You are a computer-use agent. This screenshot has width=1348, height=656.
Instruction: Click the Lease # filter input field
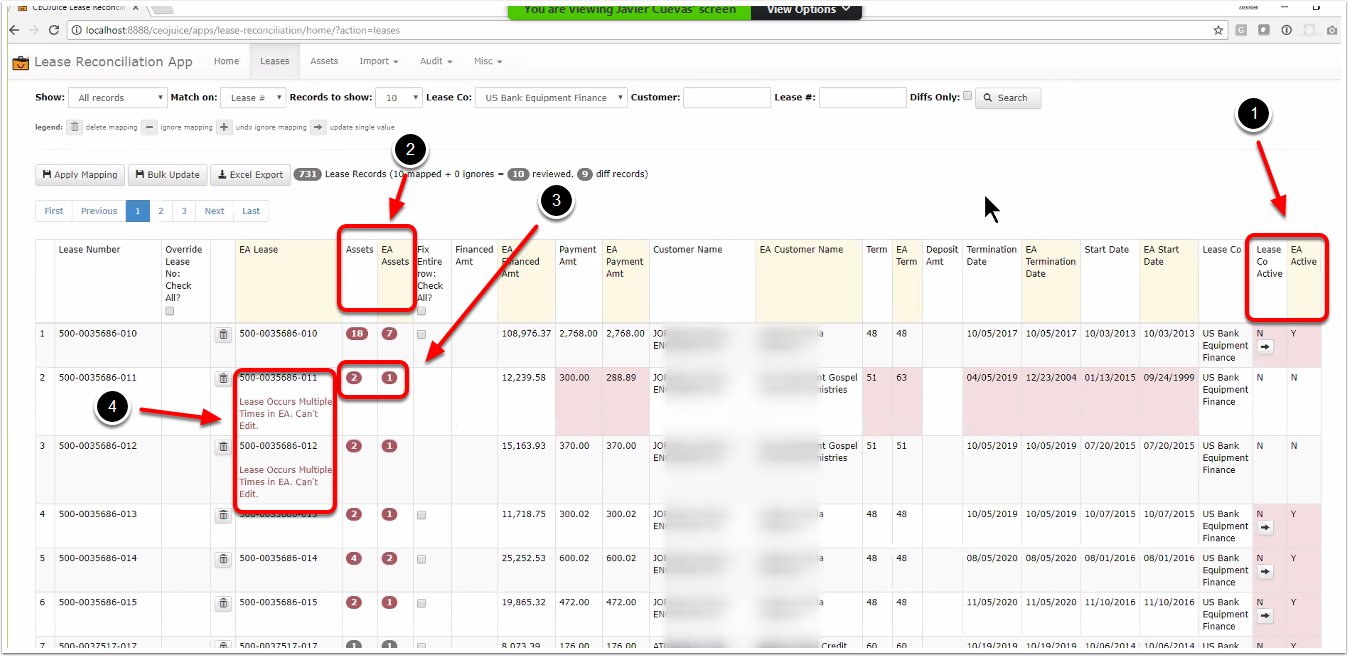pos(862,98)
